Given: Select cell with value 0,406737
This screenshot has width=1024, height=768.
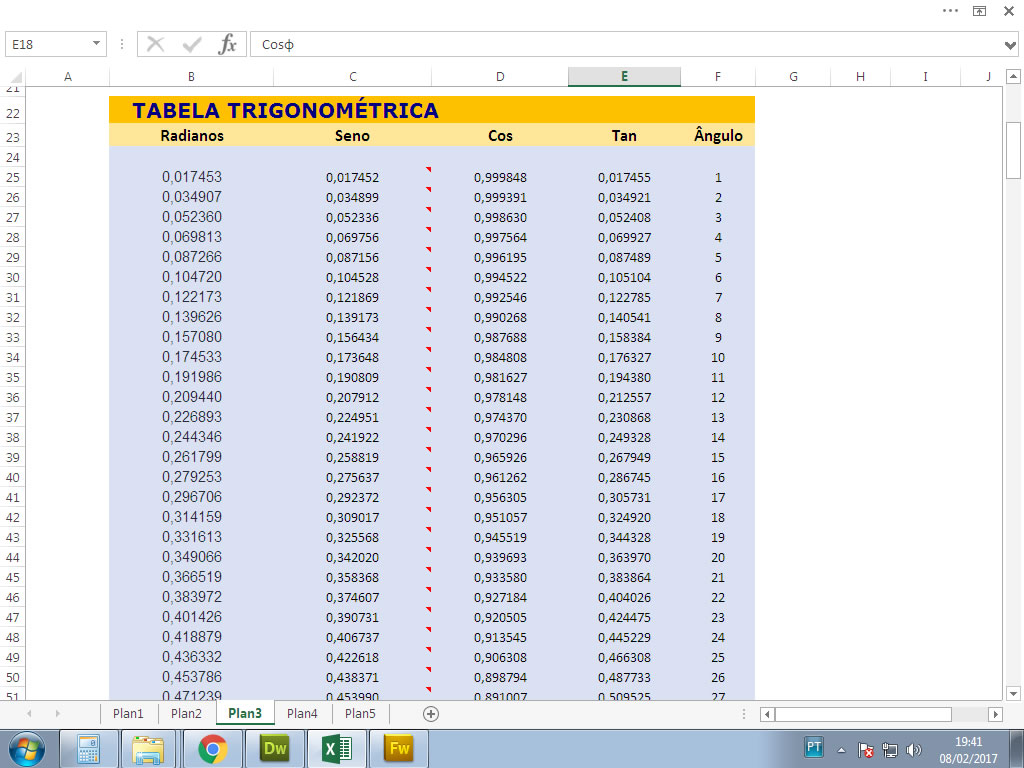Looking at the screenshot, I should pyautogui.click(x=353, y=637).
